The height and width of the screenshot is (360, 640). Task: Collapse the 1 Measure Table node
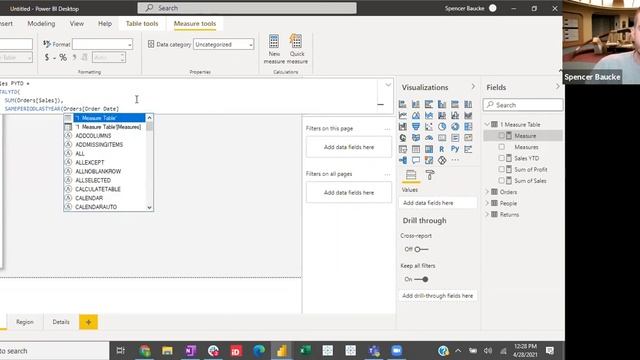(x=487, y=124)
